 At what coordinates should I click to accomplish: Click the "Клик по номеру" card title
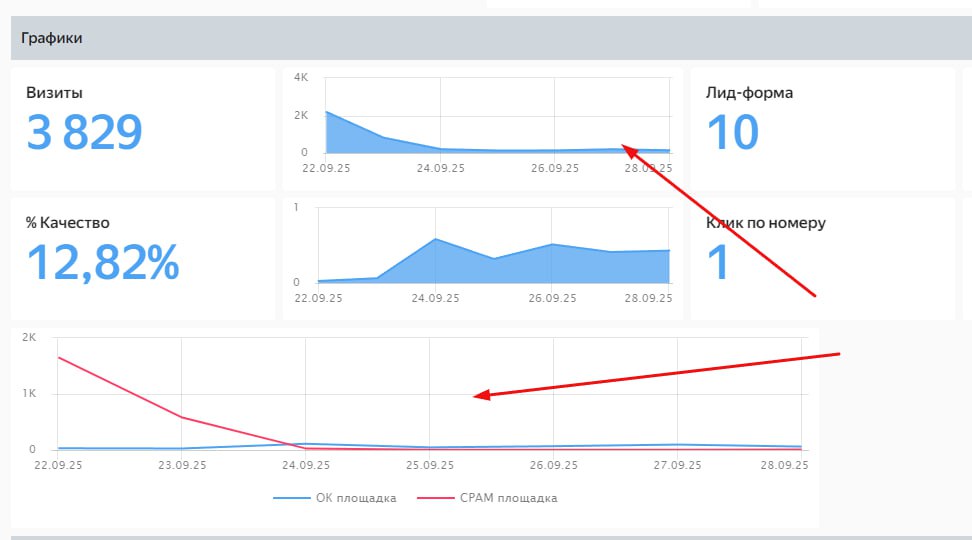coord(765,223)
